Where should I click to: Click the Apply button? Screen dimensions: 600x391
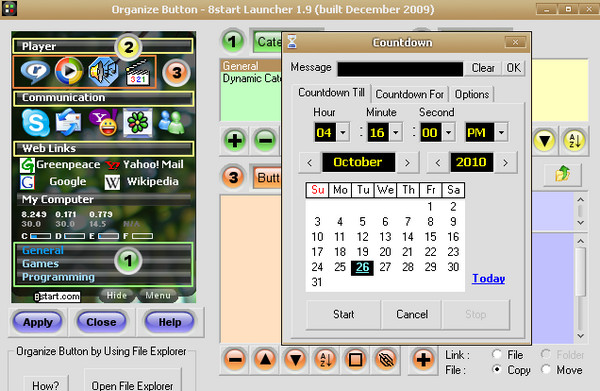(38, 323)
